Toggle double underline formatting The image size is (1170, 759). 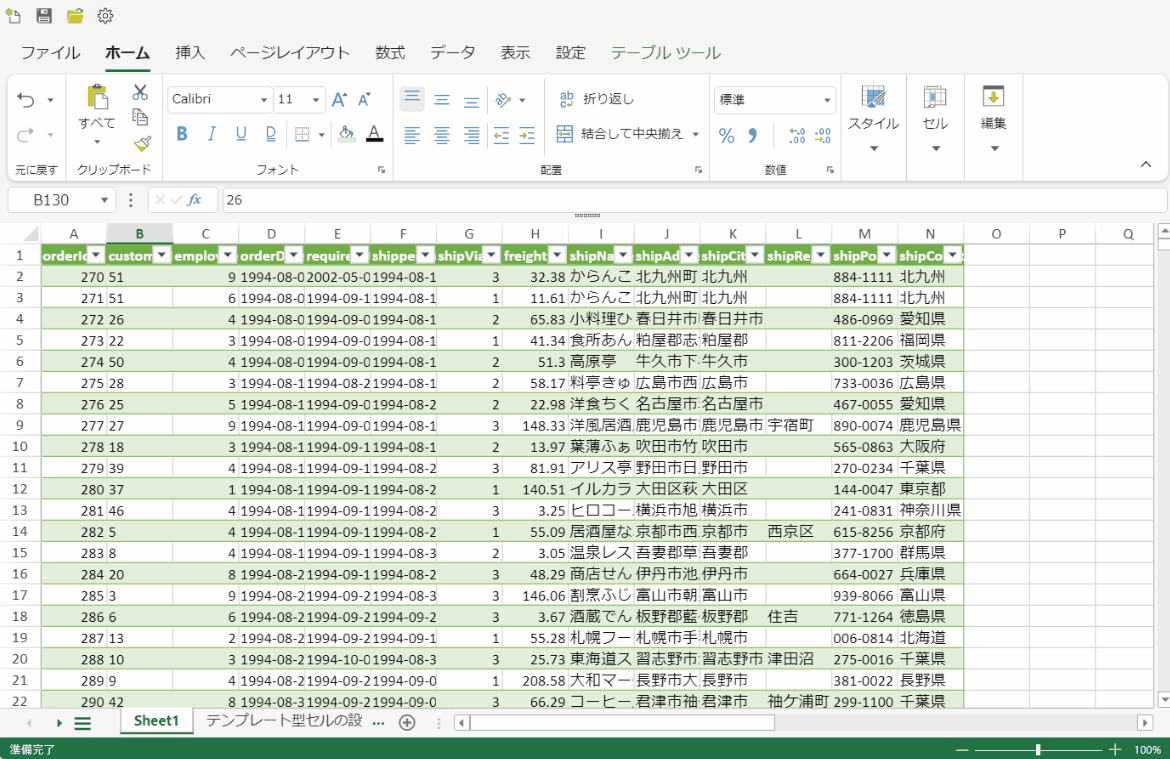[x=271, y=134]
